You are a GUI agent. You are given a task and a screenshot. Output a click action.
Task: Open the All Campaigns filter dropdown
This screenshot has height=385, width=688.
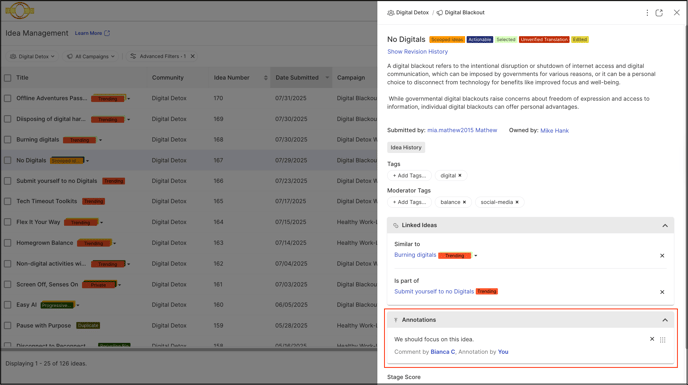(91, 56)
